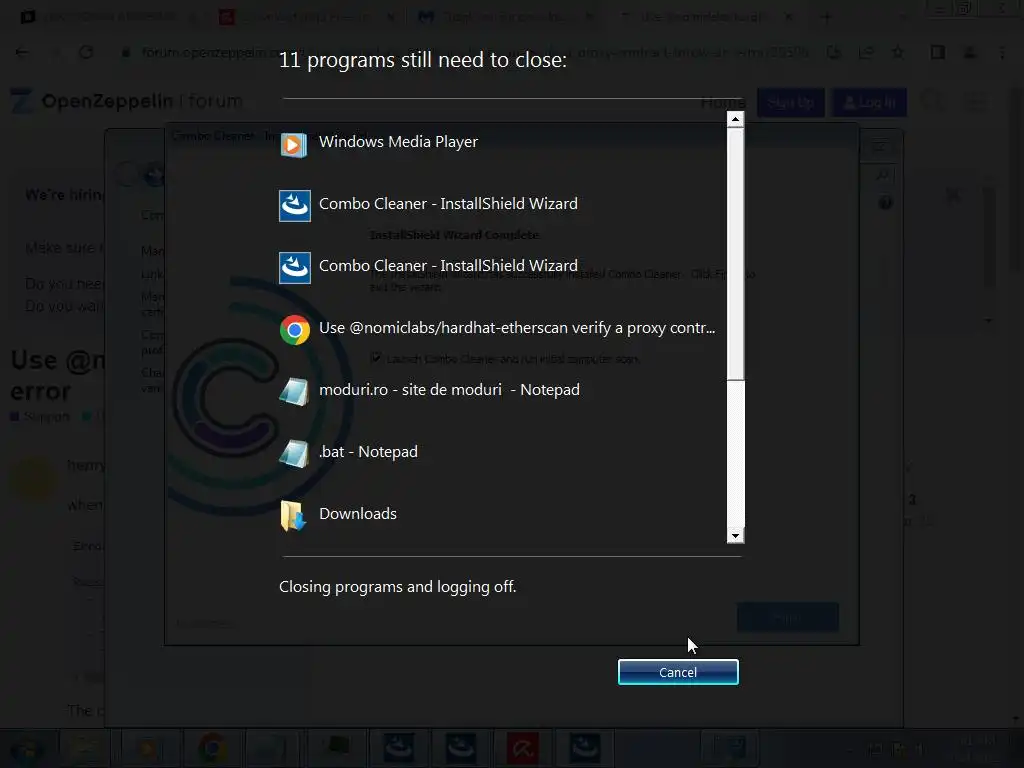Select the 'Use @nomiclabs/hardhat-etherscan verify' Chrome entry
Viewport: 1024px width, 768px height.
tap(517, 328)
